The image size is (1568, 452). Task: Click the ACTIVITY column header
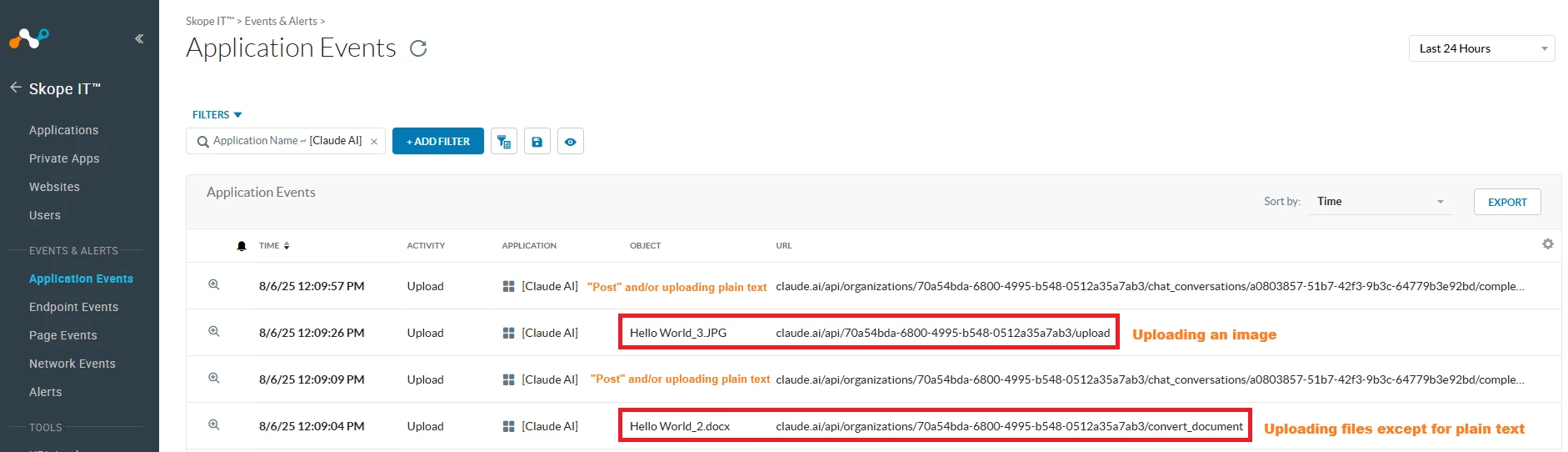click(426, 246)
